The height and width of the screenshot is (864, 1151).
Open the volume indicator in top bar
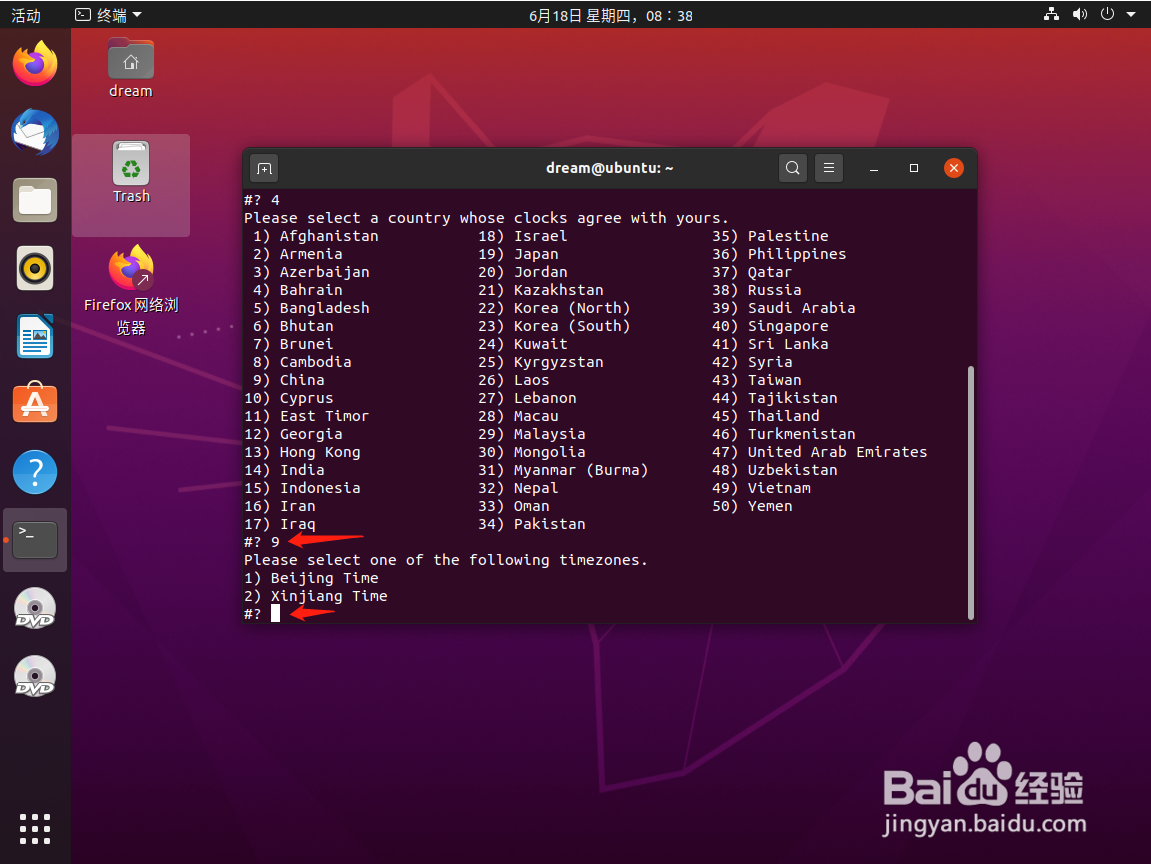[x=1080, y=14]
